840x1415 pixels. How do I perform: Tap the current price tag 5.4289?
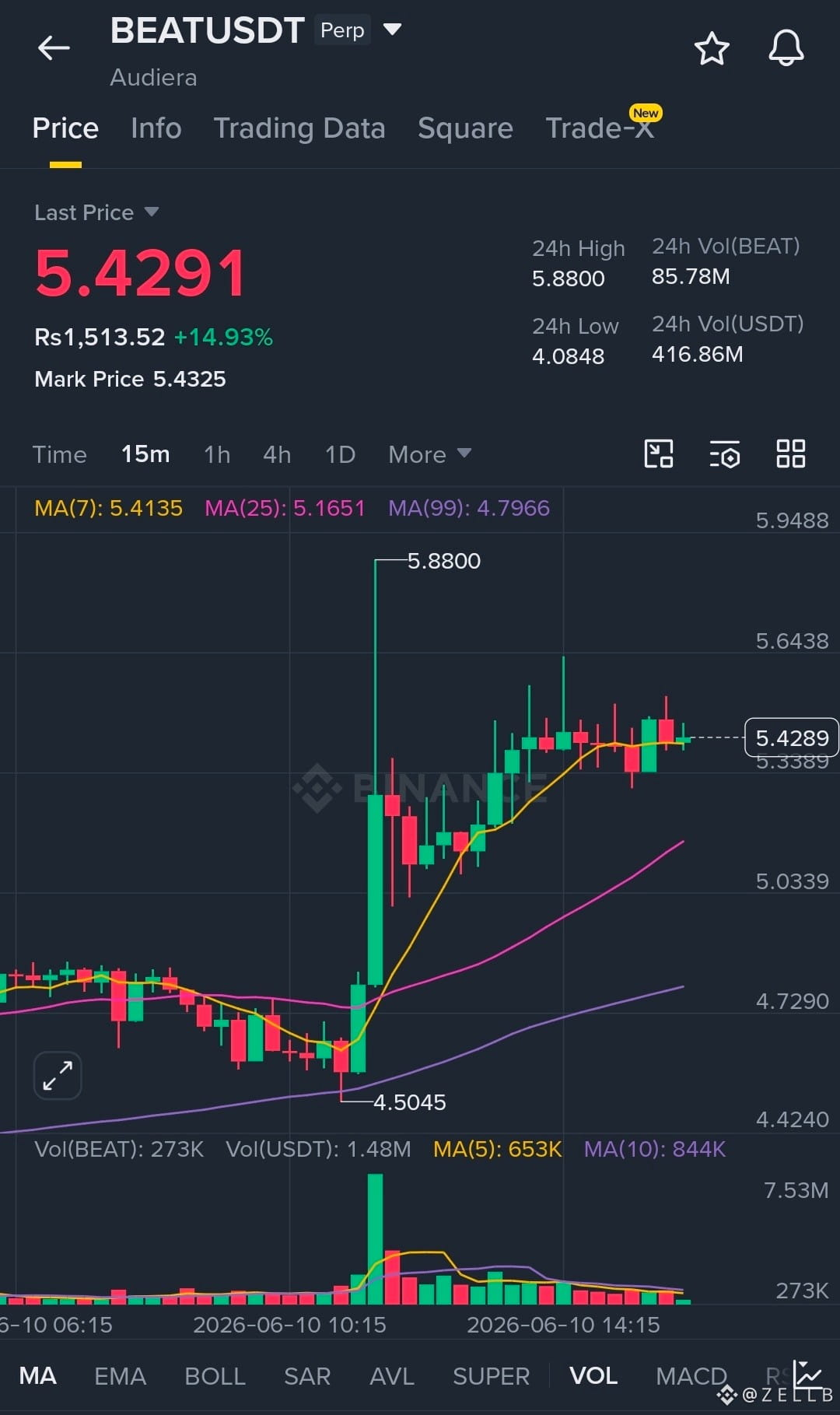tap(792, 737)
